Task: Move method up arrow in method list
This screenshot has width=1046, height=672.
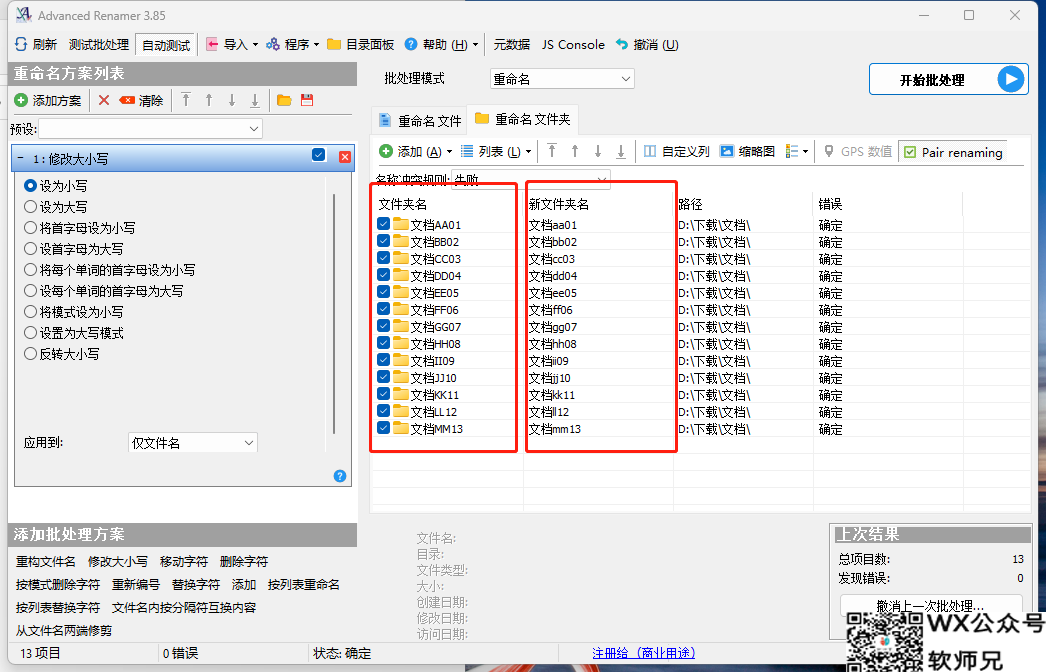Action: tap(209, 100)
